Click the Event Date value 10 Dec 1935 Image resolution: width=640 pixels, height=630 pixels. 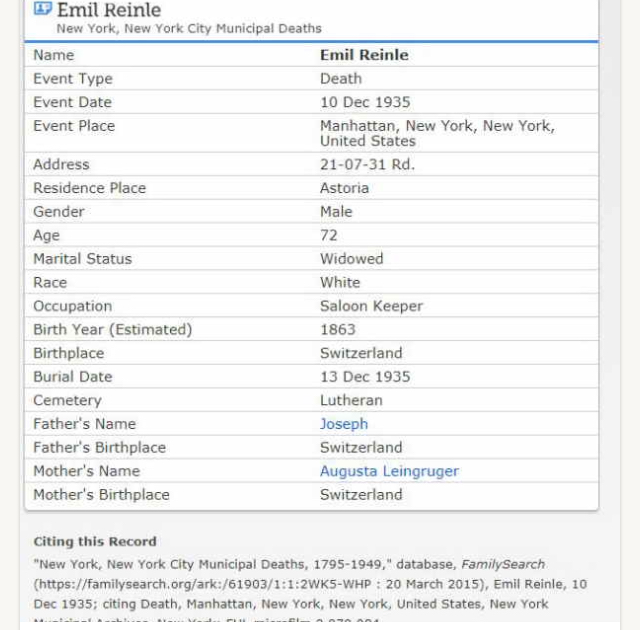tap(365, 102)
